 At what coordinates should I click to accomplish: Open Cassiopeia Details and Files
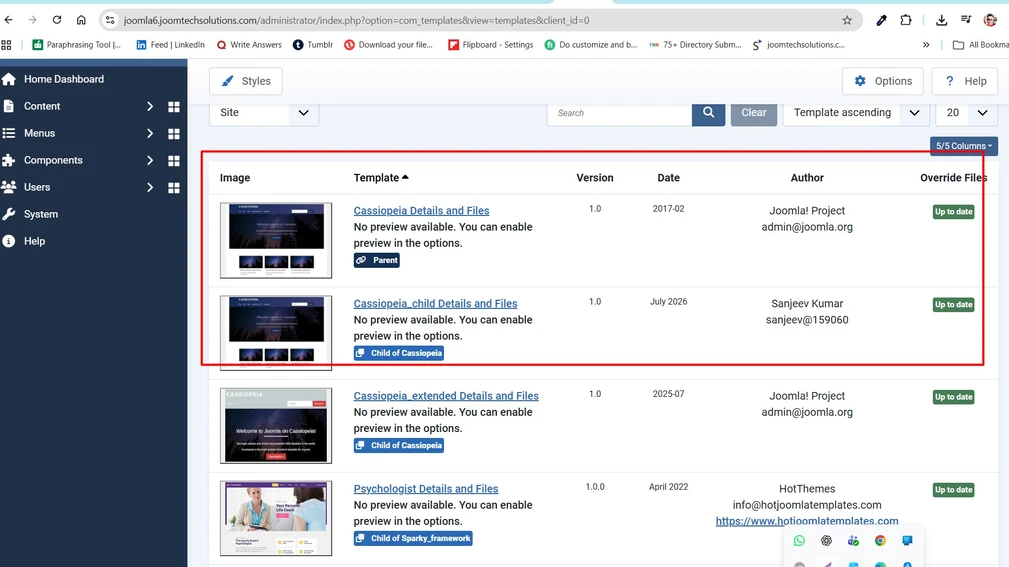coord(421,210)
